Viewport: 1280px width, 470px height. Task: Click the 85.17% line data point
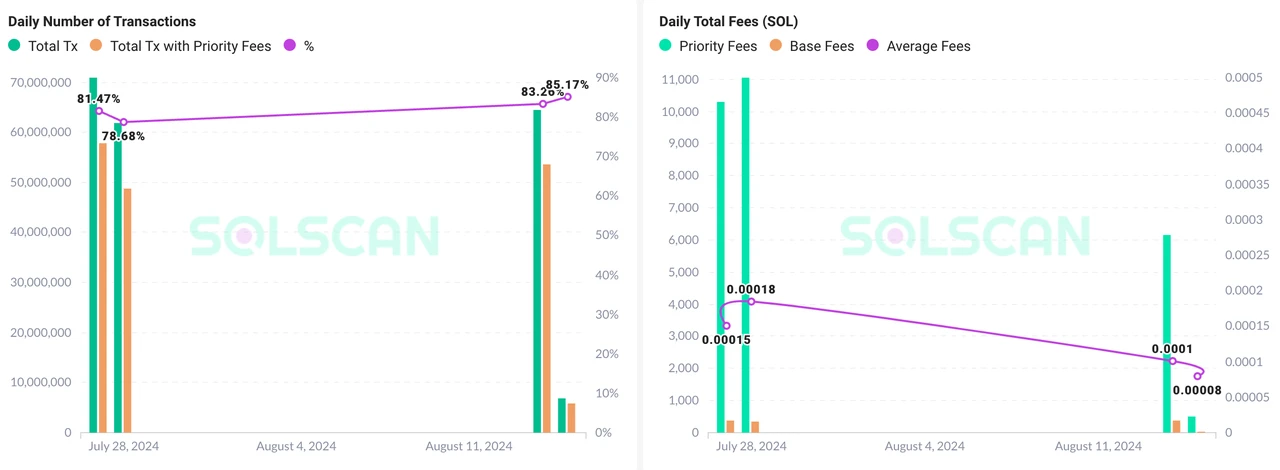tap(567, 96)
